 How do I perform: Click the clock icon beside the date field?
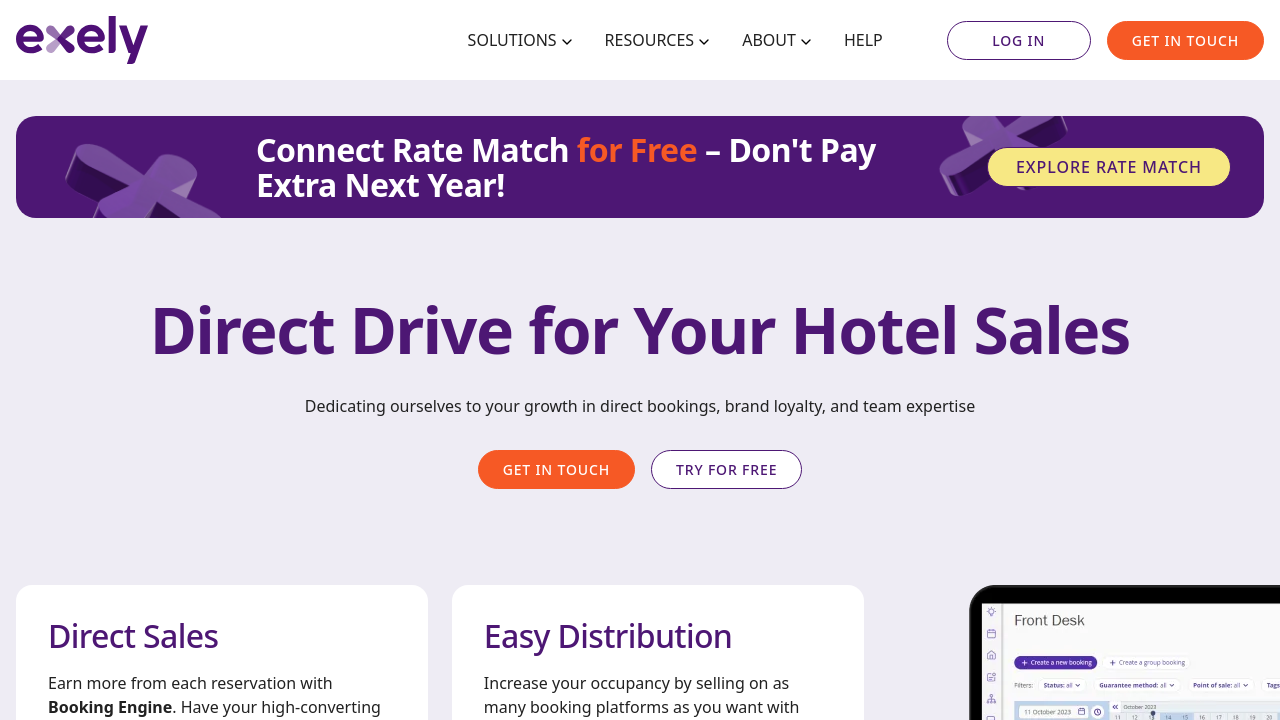click(x=1097, y=712)
